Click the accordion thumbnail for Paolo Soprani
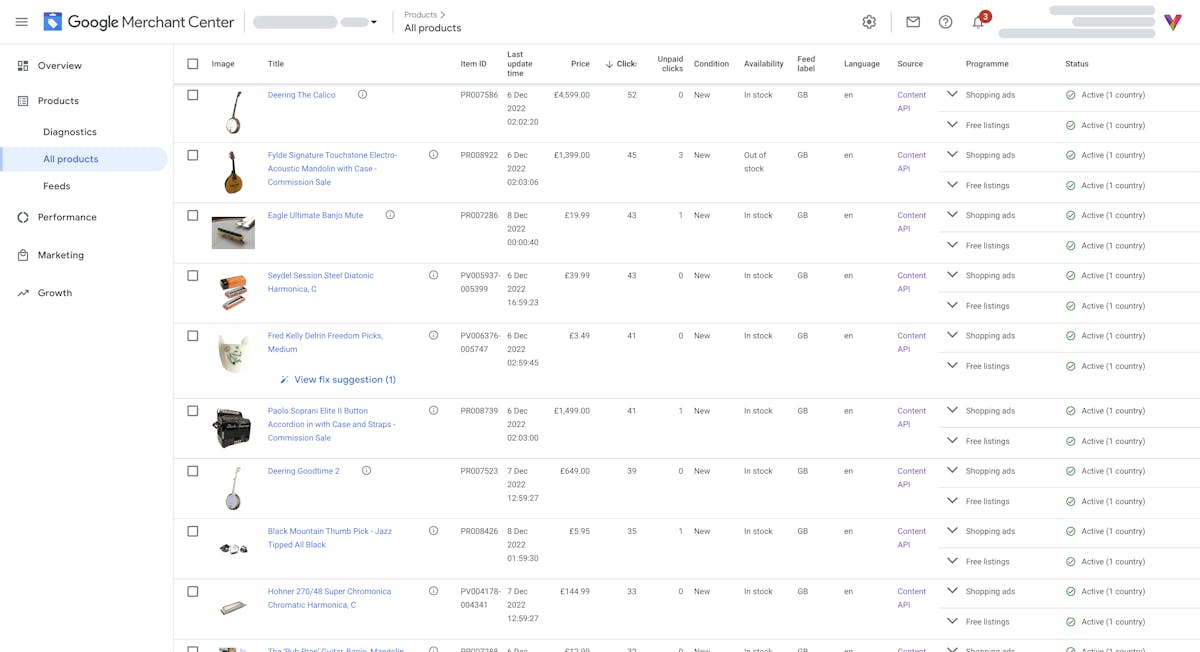 [232, 428]
